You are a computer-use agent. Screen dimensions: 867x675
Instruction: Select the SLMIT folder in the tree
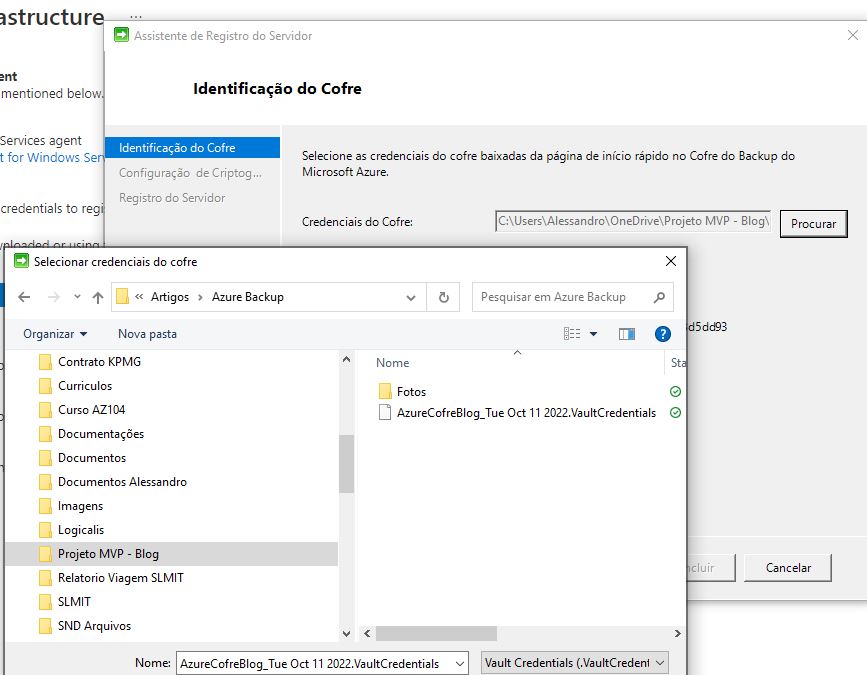[x=74, y=602]
